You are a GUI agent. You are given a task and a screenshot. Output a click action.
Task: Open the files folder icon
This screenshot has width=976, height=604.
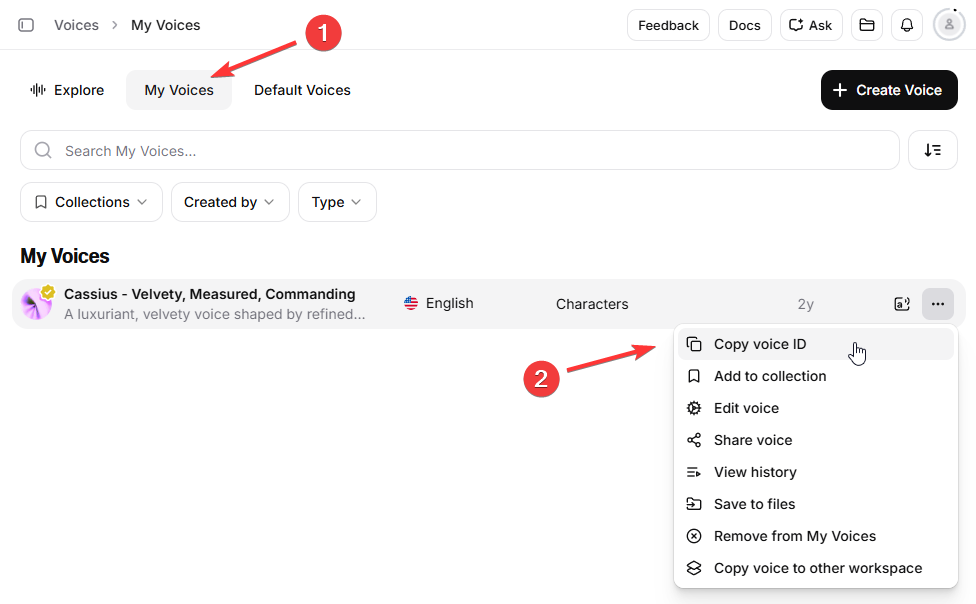click(x=866, y=25)
